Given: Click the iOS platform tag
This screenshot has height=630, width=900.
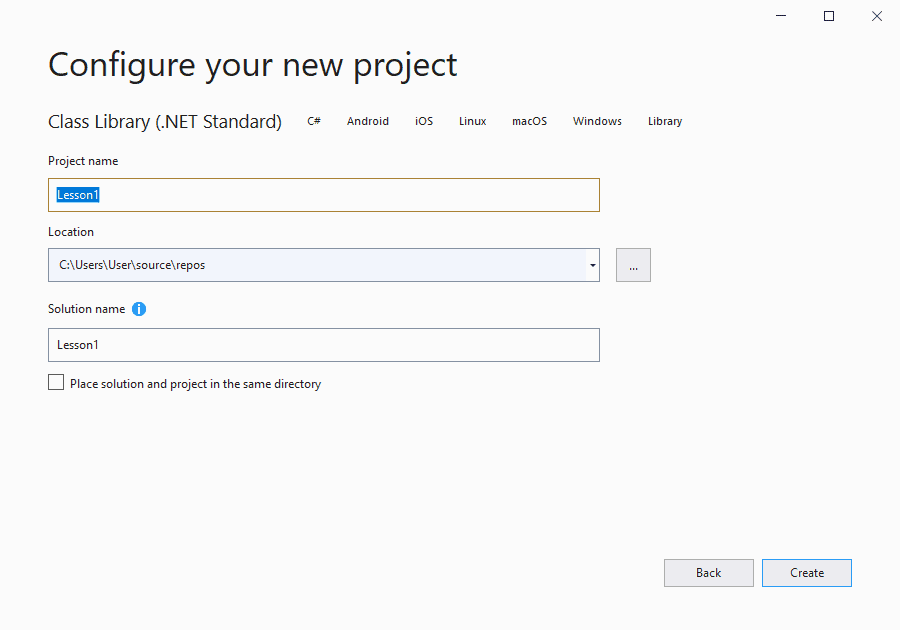Looking at the screenshot, I should point(424,121).
